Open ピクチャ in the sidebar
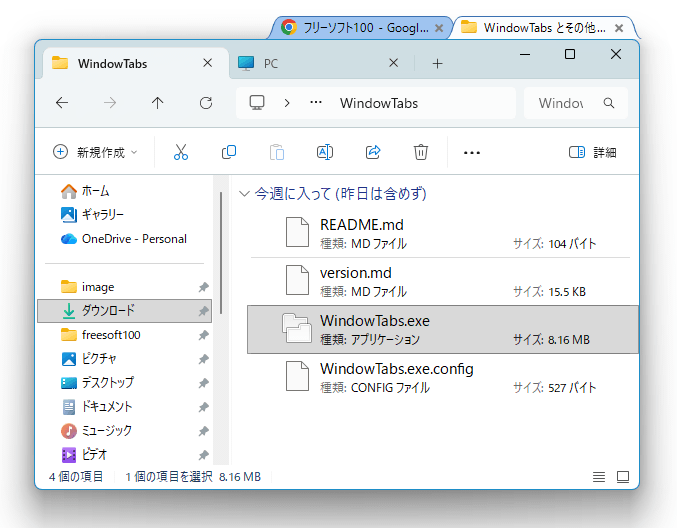Image resolution: width=677 pixels, height=528 pixels. [124, 358]
